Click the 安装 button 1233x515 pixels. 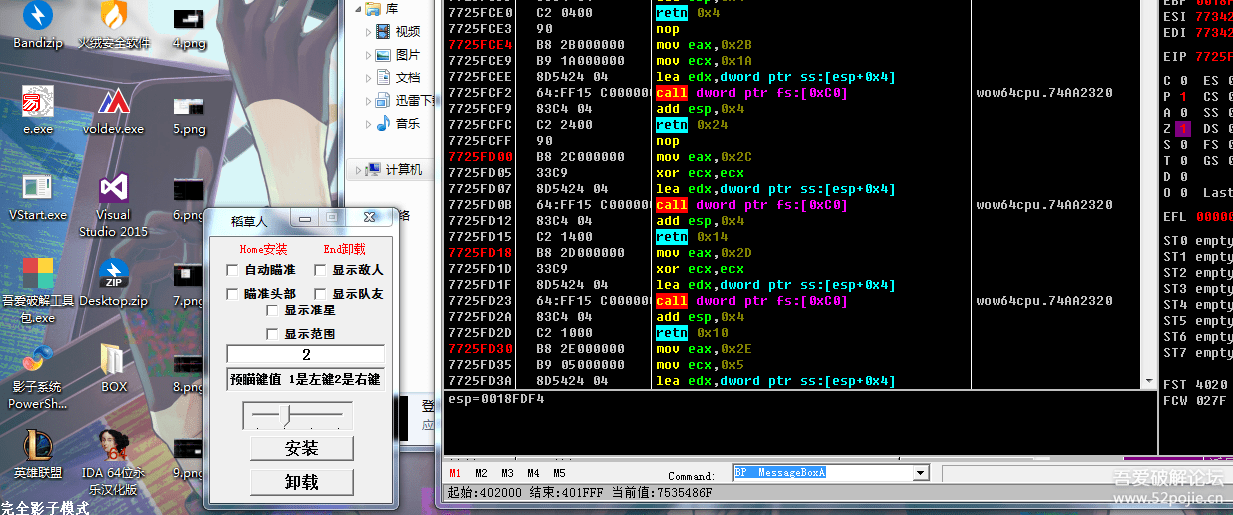(x=301, y=449)
